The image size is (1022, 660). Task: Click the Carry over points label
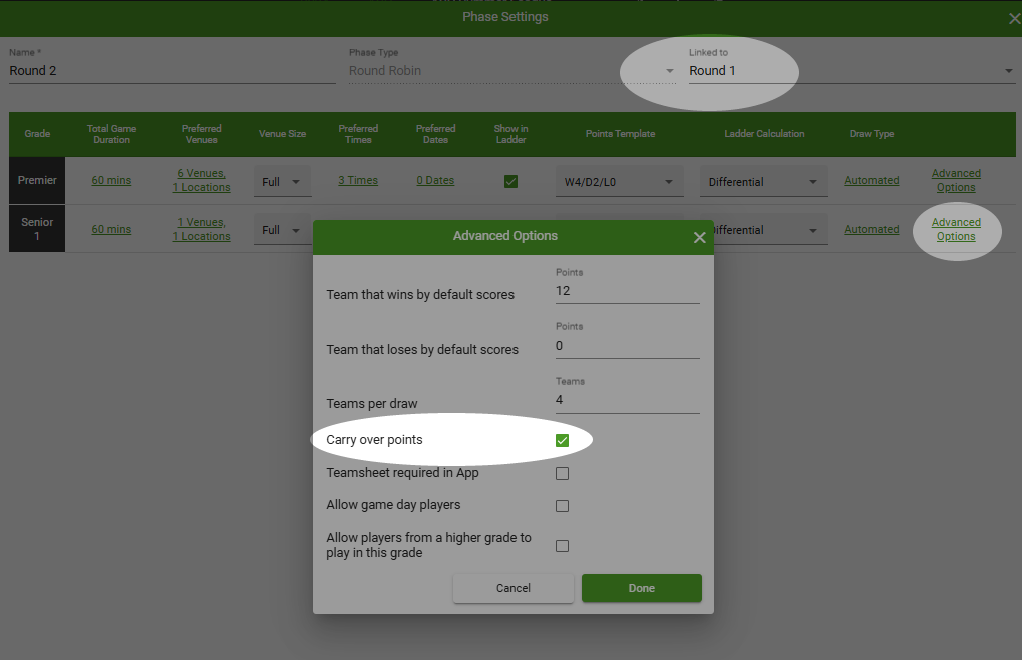pos(374,440)
